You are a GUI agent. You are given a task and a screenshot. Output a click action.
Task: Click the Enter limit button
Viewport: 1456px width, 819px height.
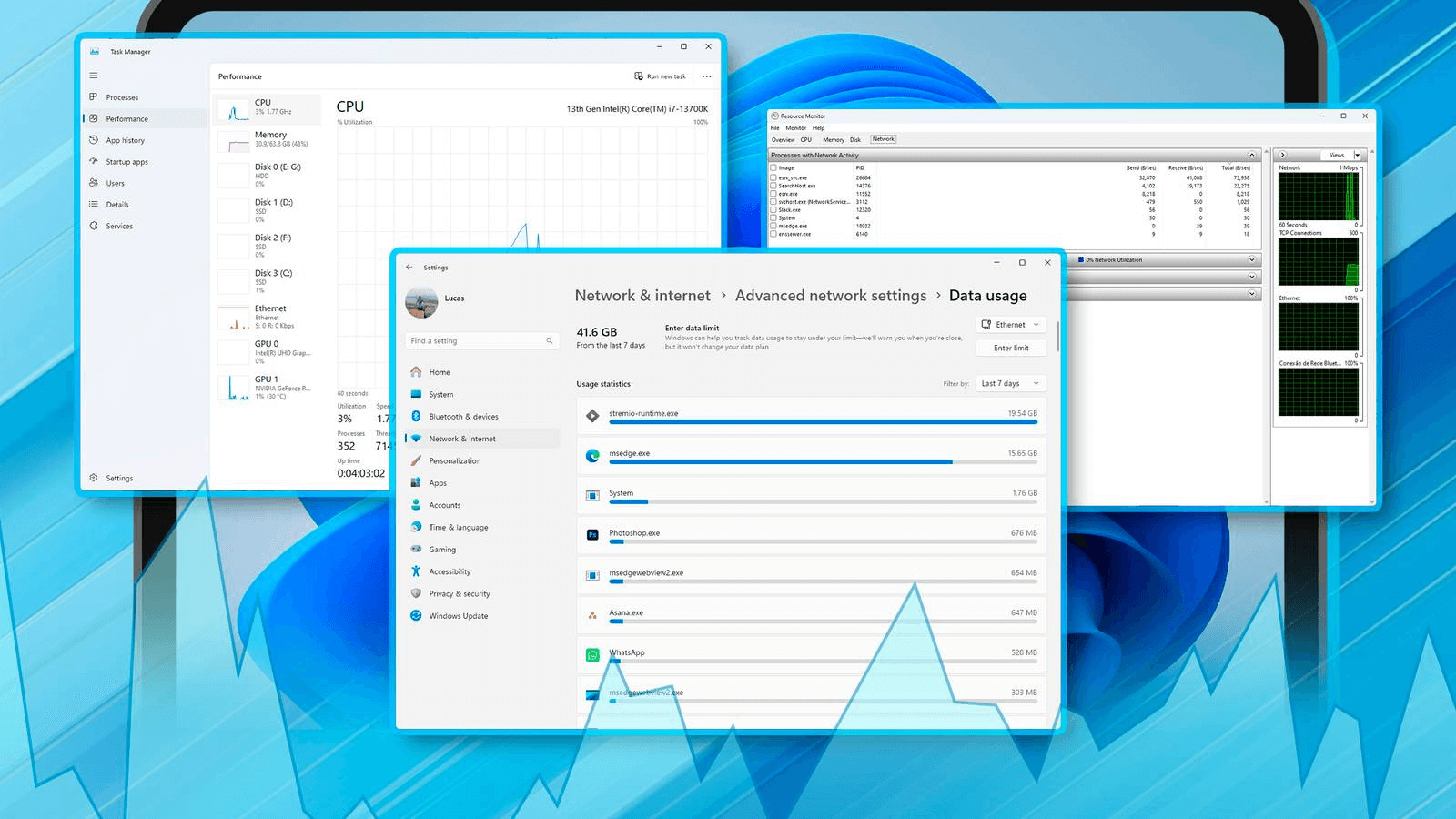click(1010, 347)
